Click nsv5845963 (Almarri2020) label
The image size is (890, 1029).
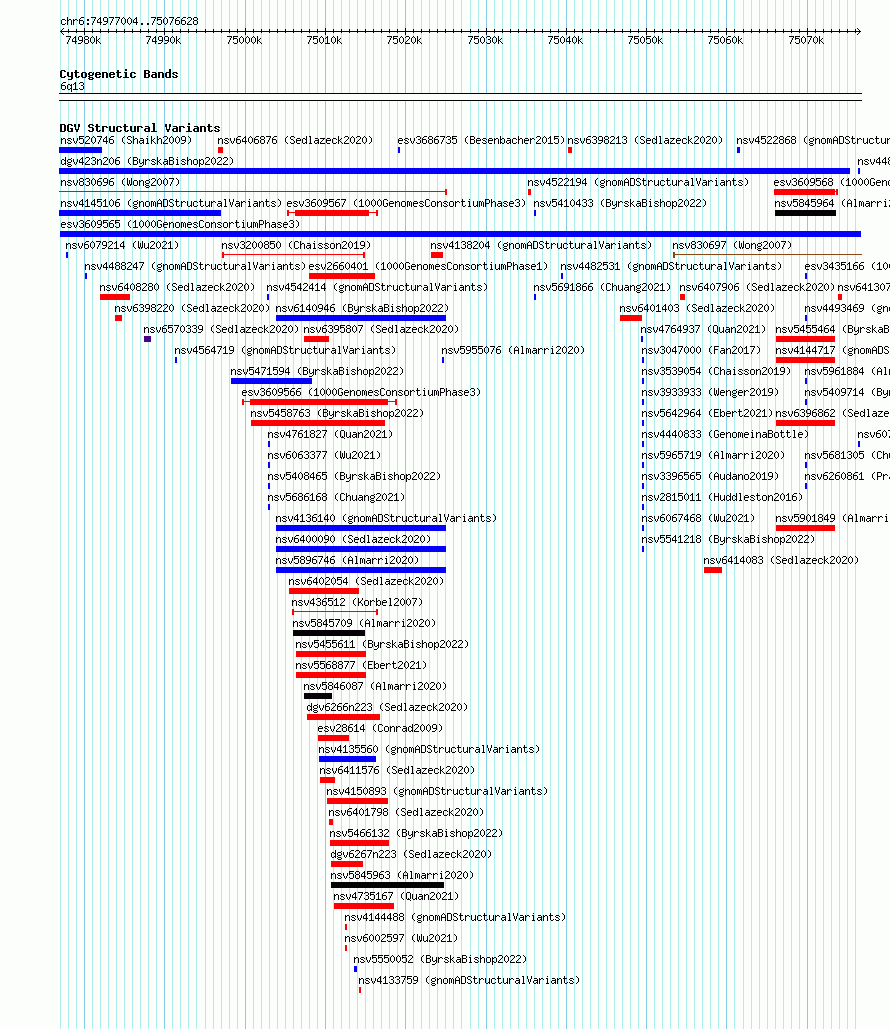[402, 875]
